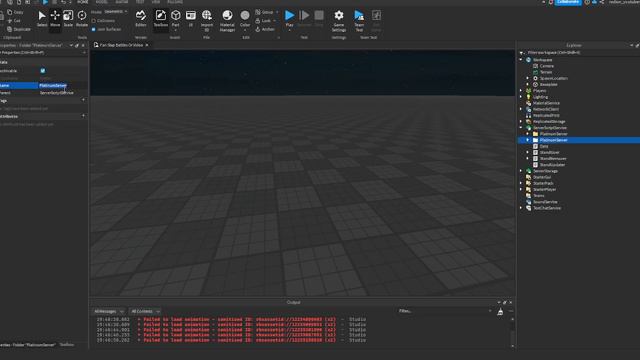The image size is (640, 360).
Task: Click the Name property value field
Action: tap(63, 86)
